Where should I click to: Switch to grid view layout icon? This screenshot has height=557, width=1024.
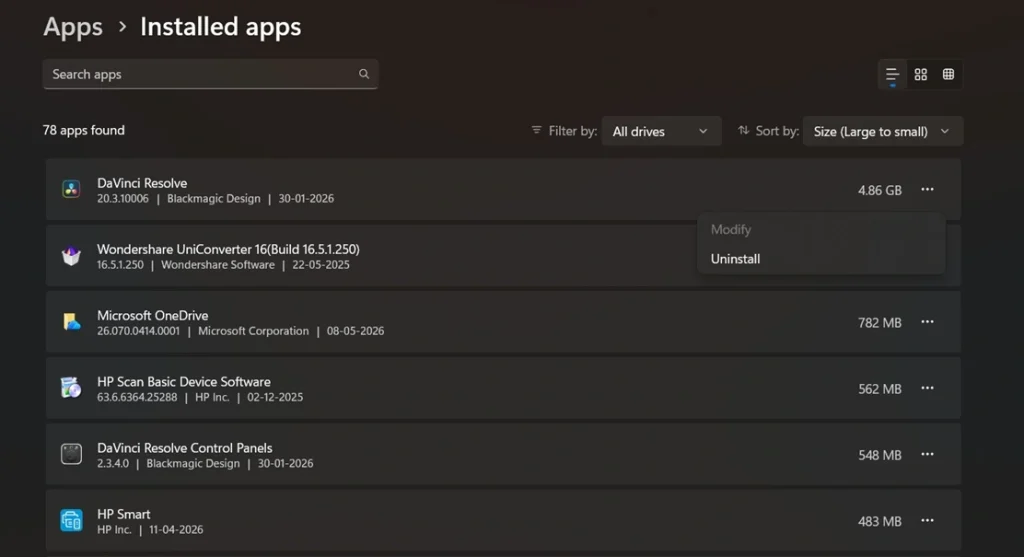pos(921,74)
